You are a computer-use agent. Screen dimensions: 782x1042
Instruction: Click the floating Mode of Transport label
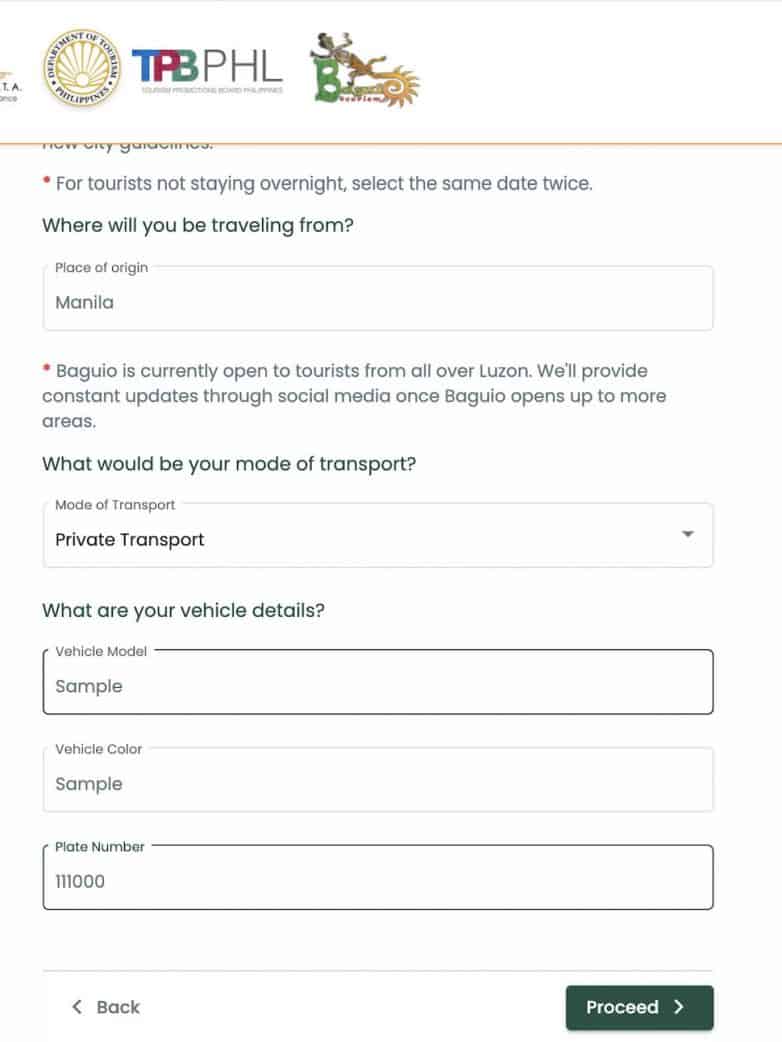pyautogui.click(x=115, y=505)
